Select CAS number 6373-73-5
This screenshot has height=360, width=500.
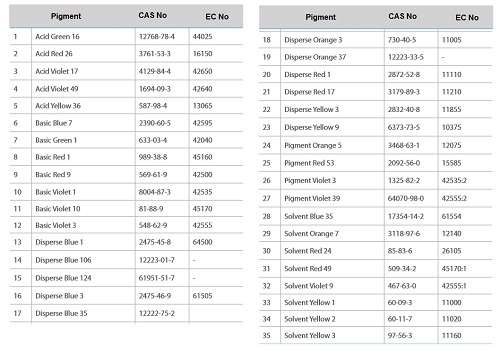[x=404, y=127]
